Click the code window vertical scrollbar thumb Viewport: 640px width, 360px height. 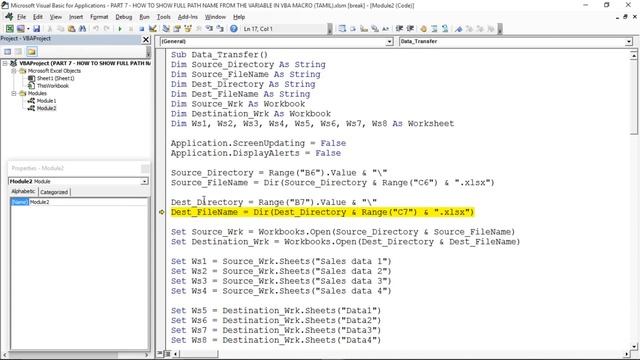pyautogui.click(x=633, y=96)
